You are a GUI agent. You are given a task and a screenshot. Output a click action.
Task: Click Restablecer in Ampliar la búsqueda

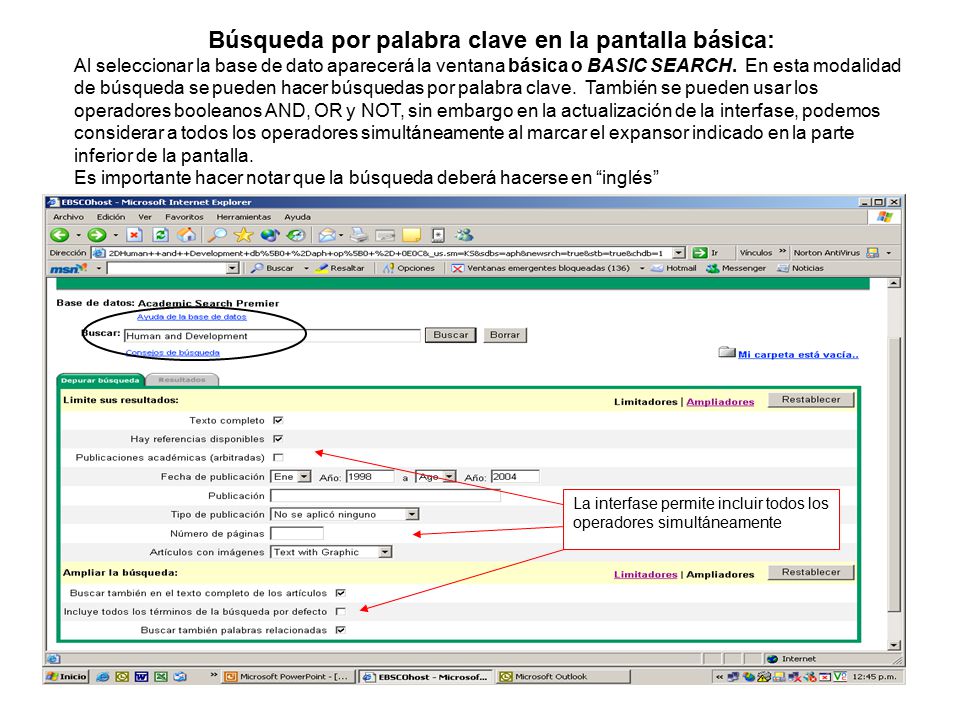coord(811,572)
